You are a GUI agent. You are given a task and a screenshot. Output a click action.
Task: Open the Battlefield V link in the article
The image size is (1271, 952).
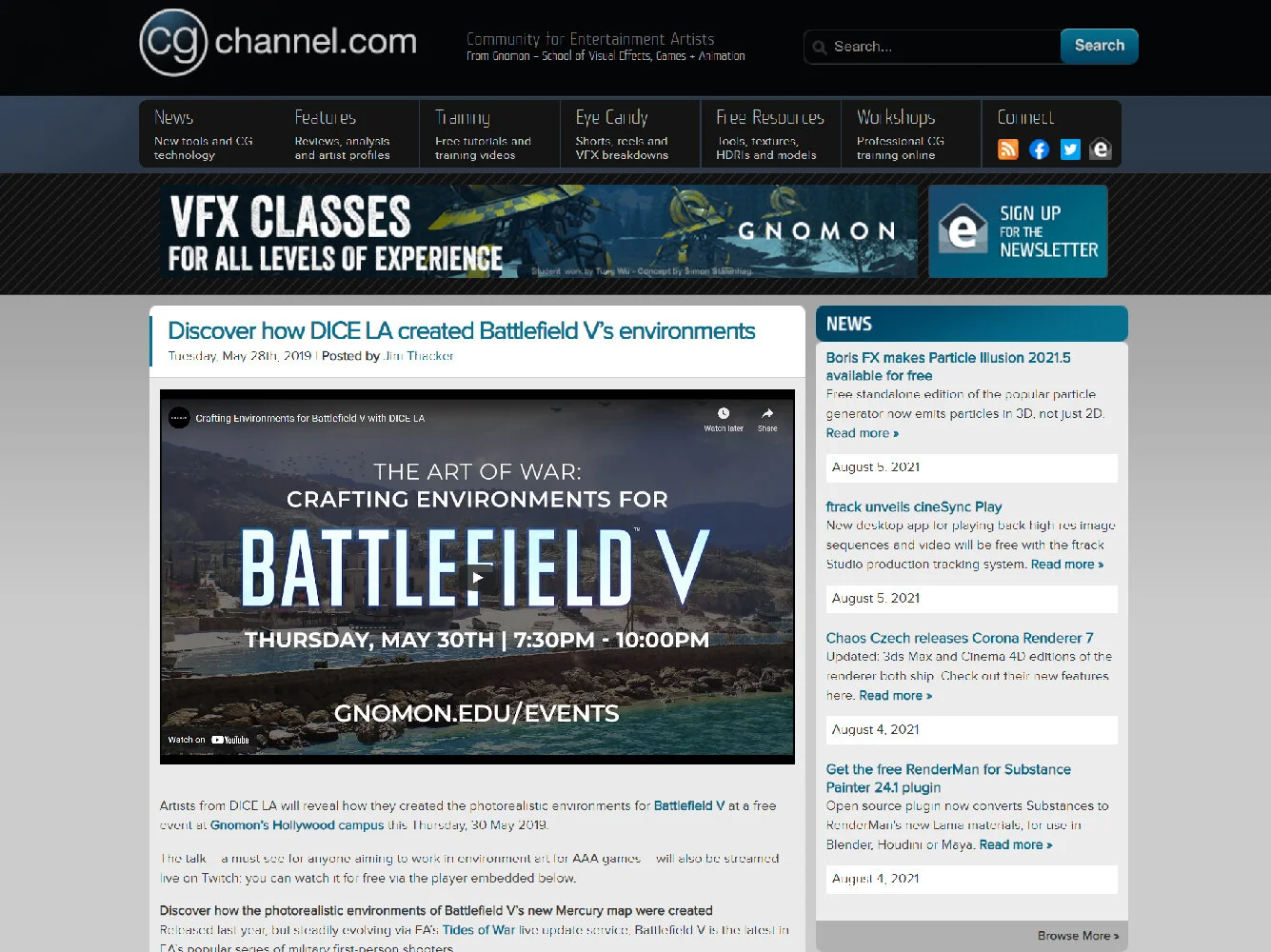pos(689,805)
